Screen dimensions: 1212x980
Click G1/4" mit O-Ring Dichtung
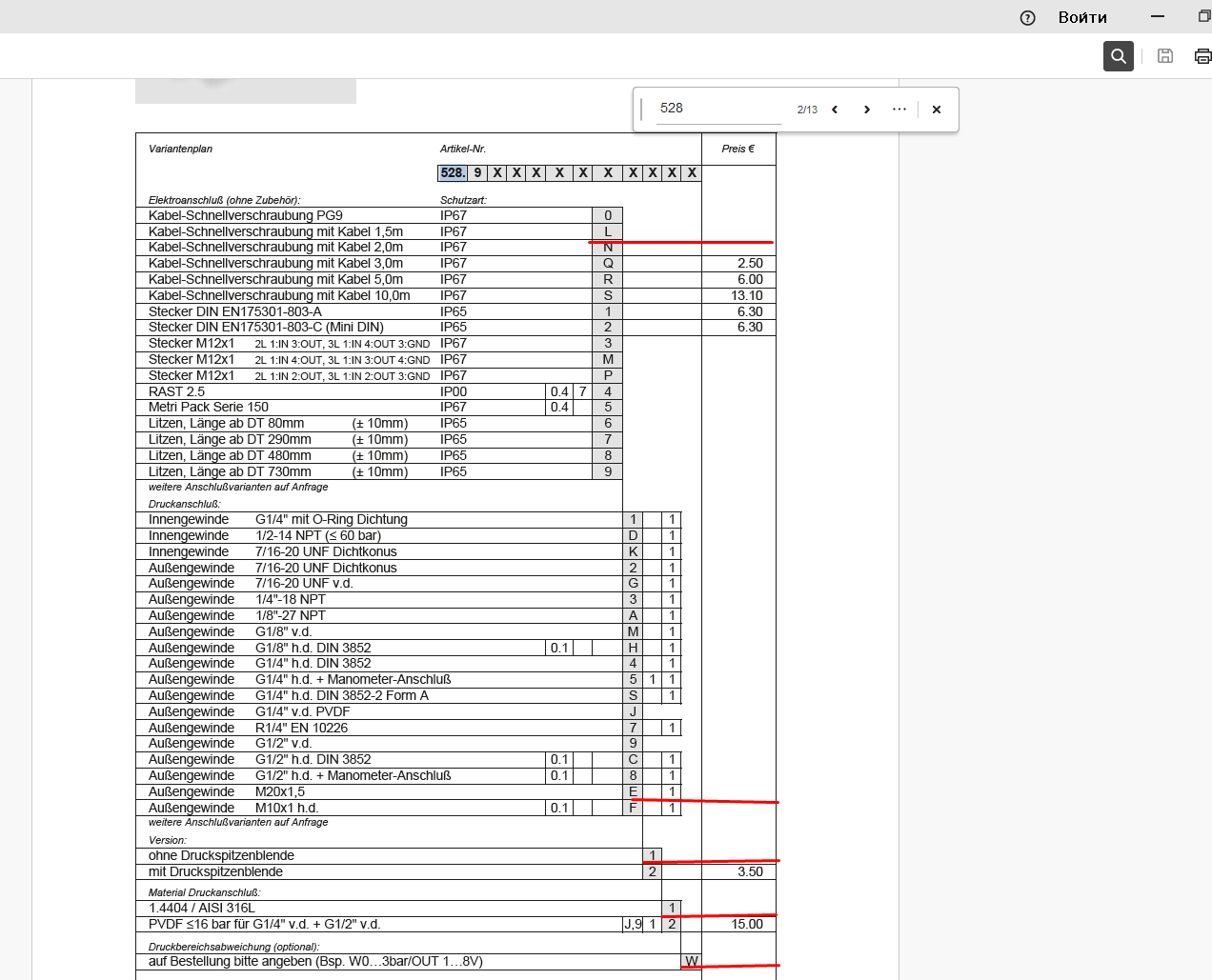332,519
